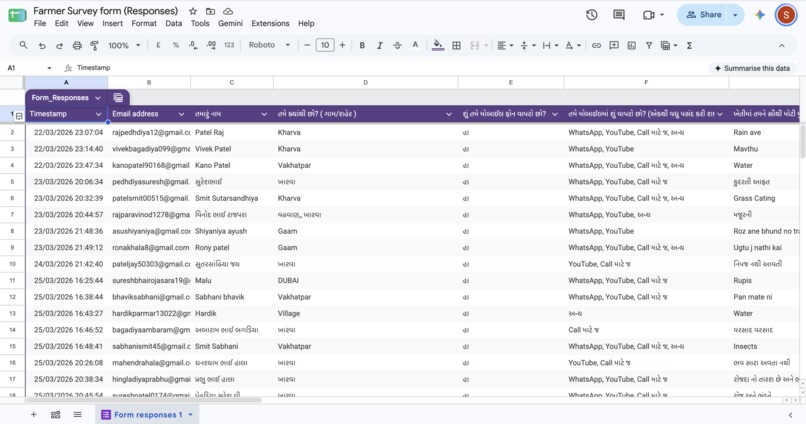Open the Email address column dropdown

point(181,114)
